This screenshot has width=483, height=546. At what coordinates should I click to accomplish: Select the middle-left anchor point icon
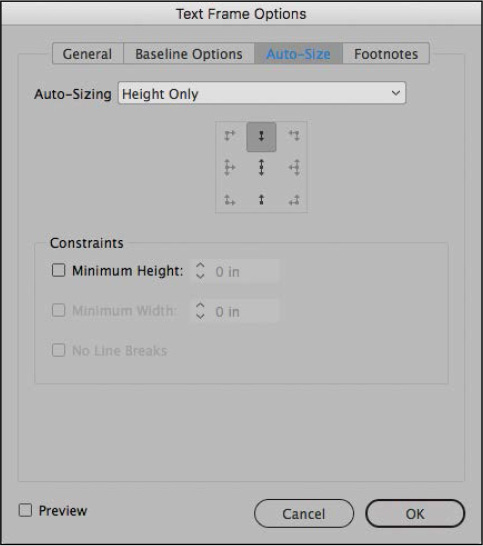tap(229, 167)
